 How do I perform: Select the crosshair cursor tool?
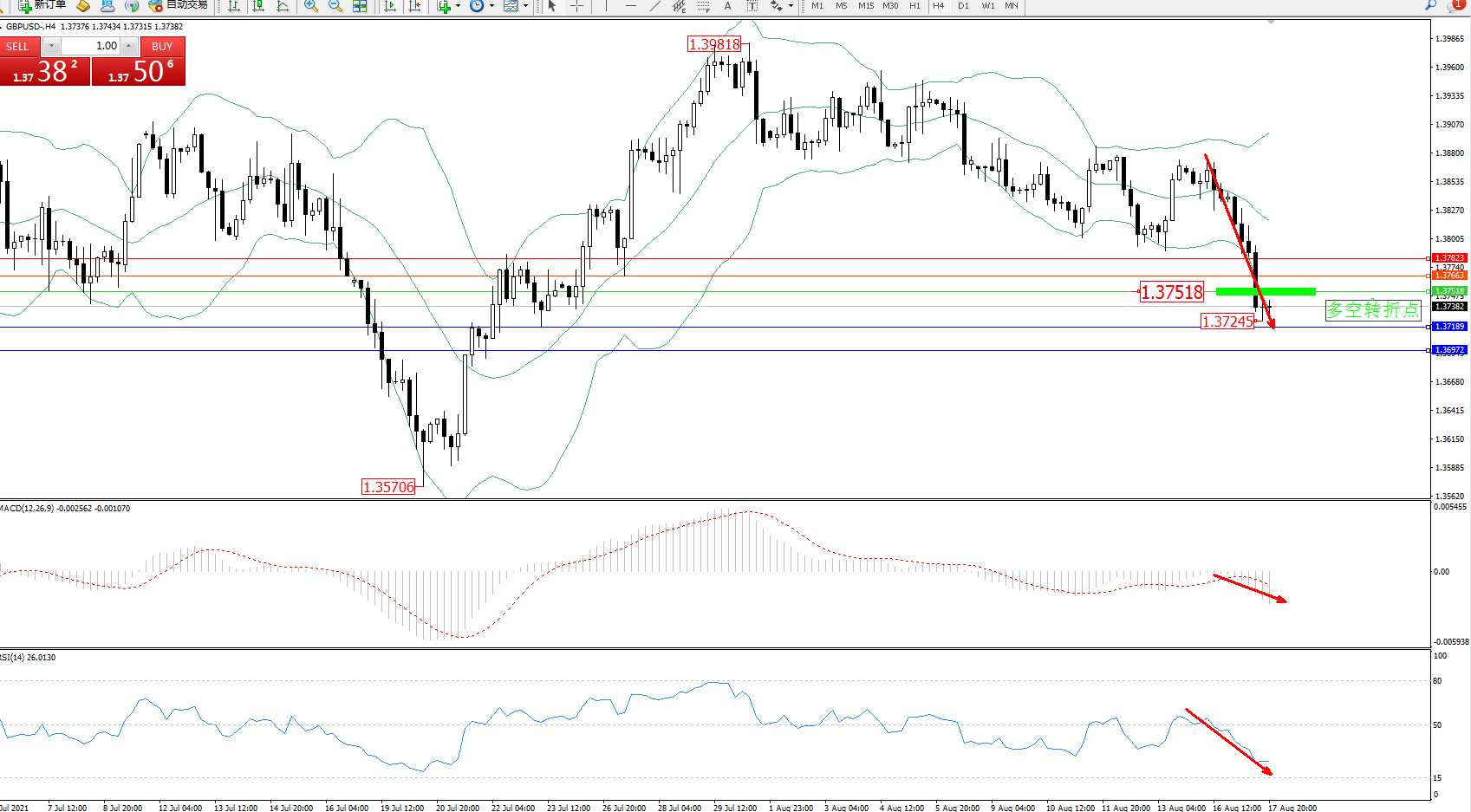576,6
